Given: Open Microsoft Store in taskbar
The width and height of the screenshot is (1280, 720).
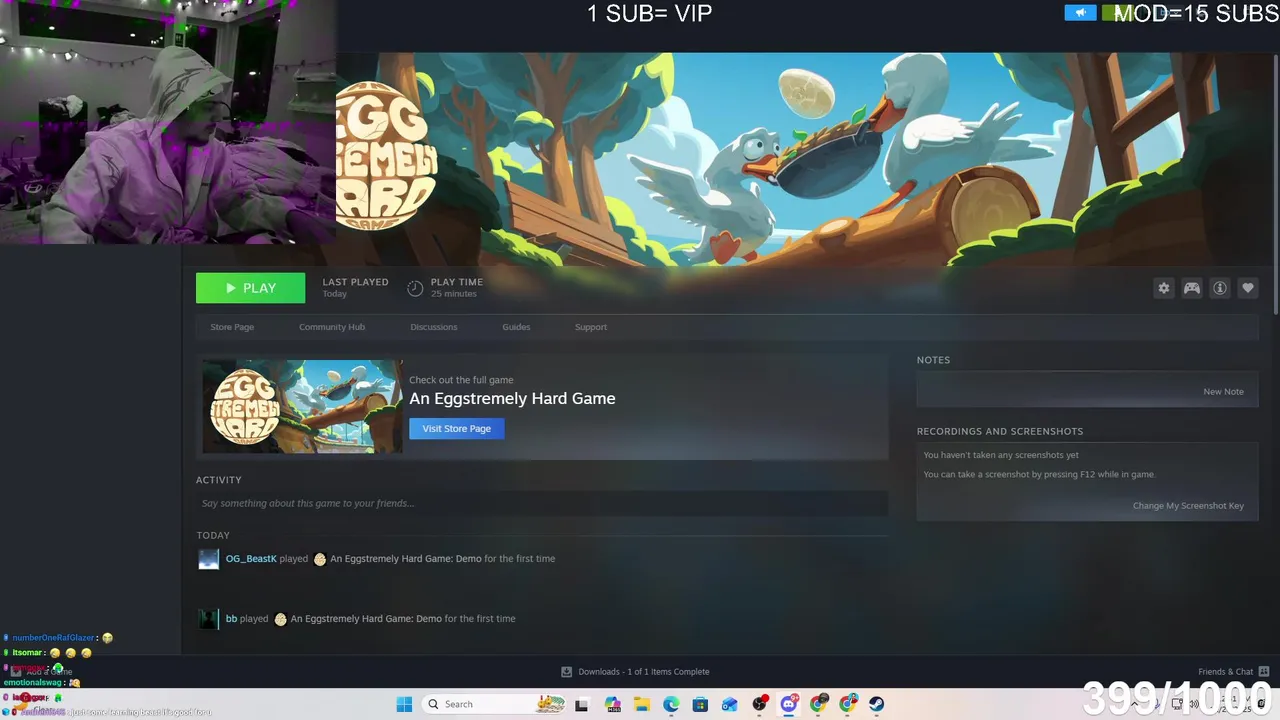Looking at the screenshot, I should tap(700, 704).
